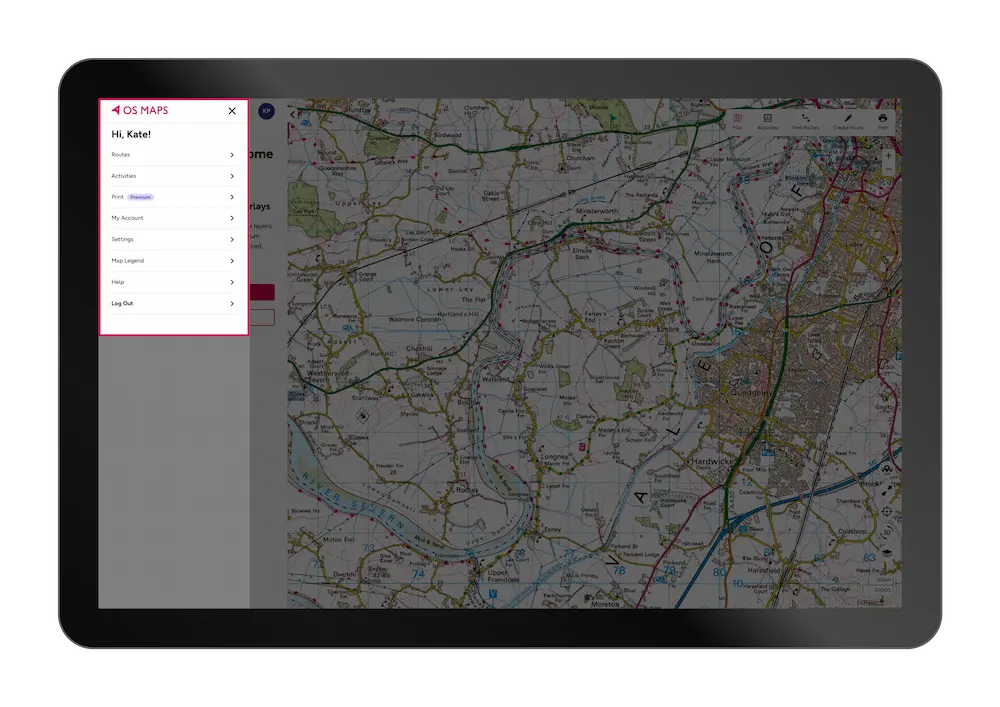Open Activities in the map toolbar
The width and height of the screenshot is (1000, 707).
tap(768, 121)
